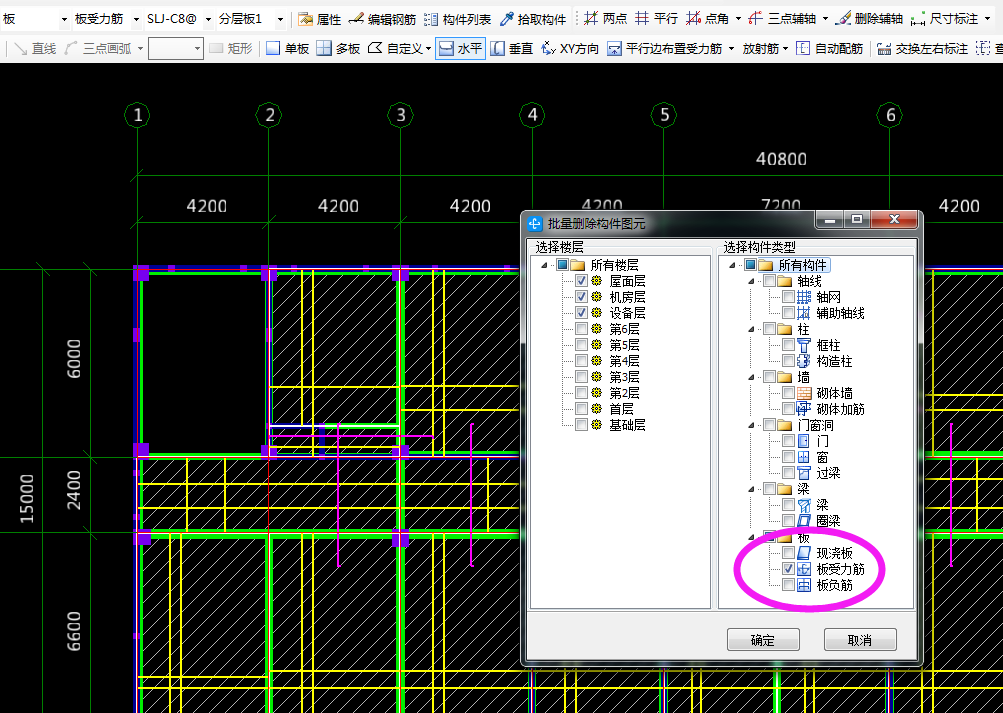This screenshot has width=1003, height=713.
Task: Choose the 多板 multi slab mode
Action: click(339, 49)
